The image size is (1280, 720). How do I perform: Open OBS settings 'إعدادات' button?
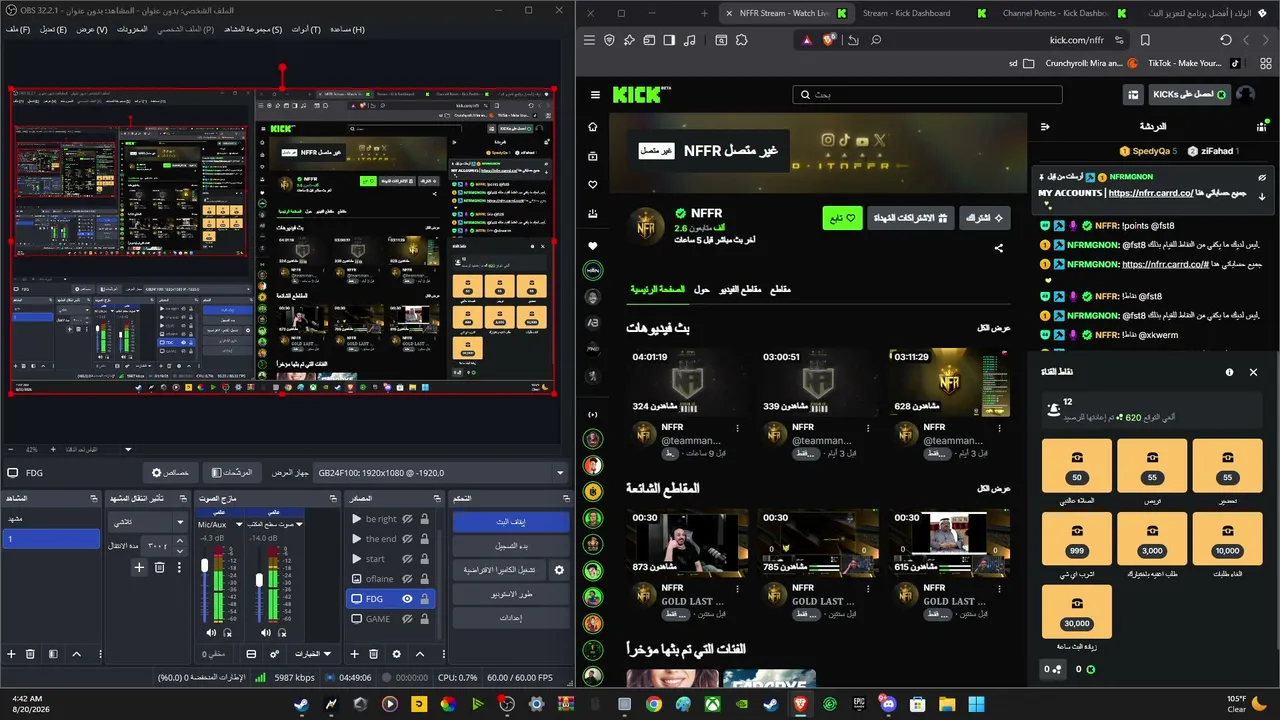[x=510, y=618]
